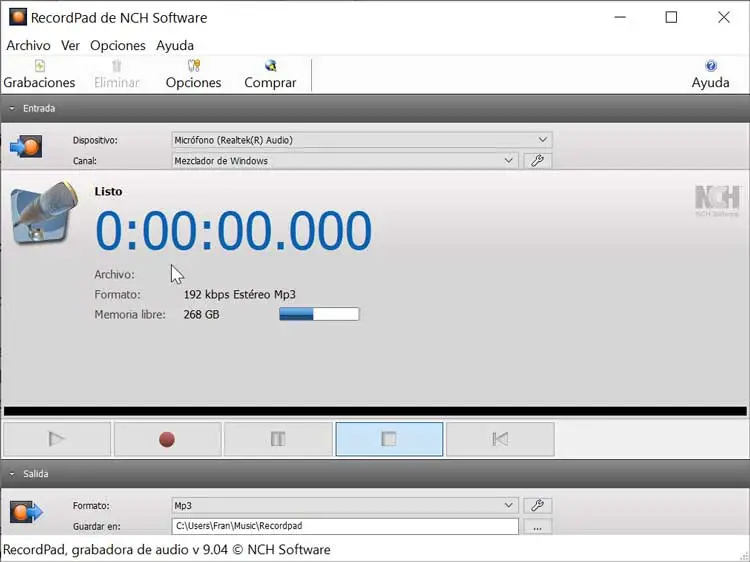Open the output format wrench settings
Viewport: 750px width, 562px height.
coord(538,505)
